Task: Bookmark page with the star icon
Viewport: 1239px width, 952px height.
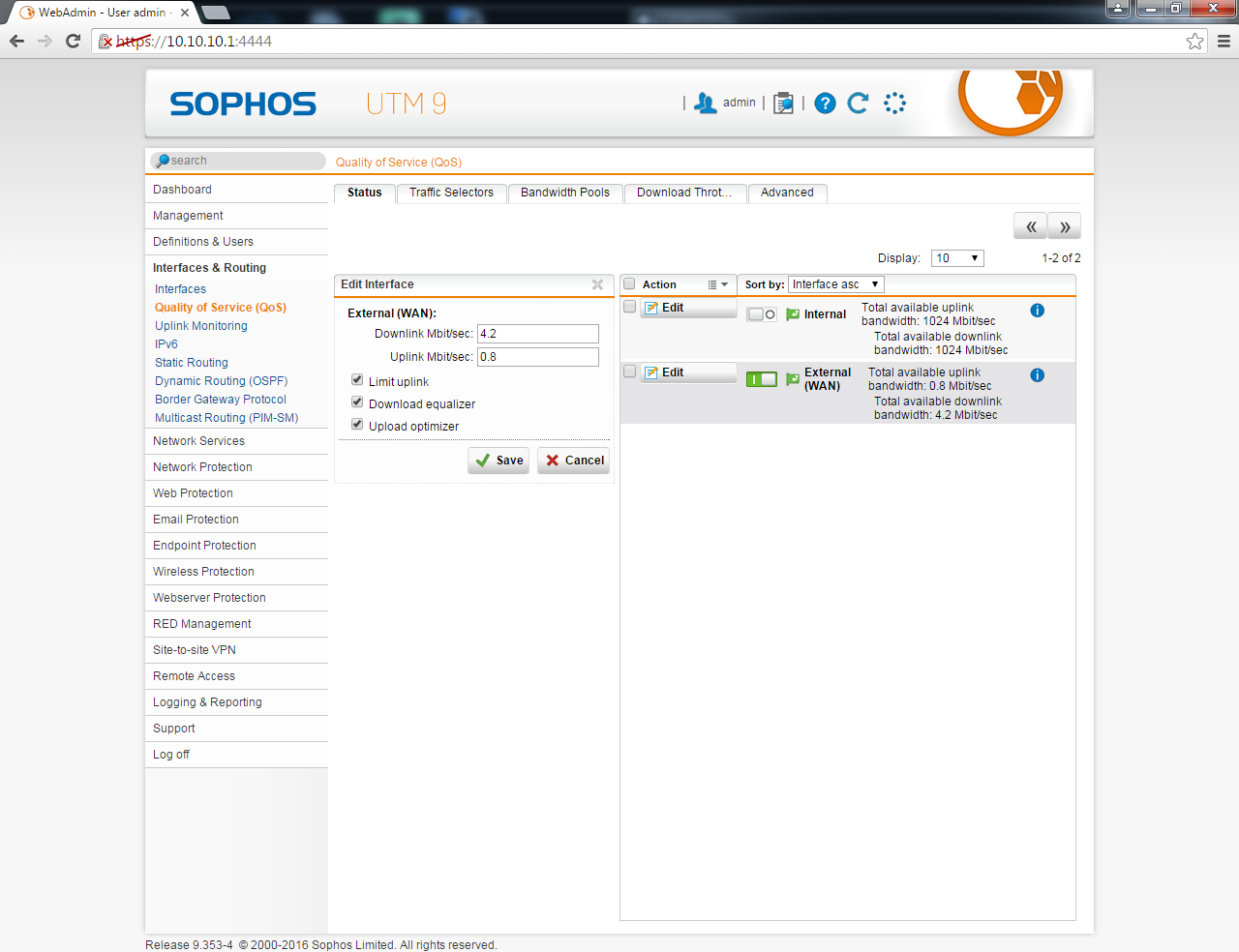Action: coord(1195,41)
